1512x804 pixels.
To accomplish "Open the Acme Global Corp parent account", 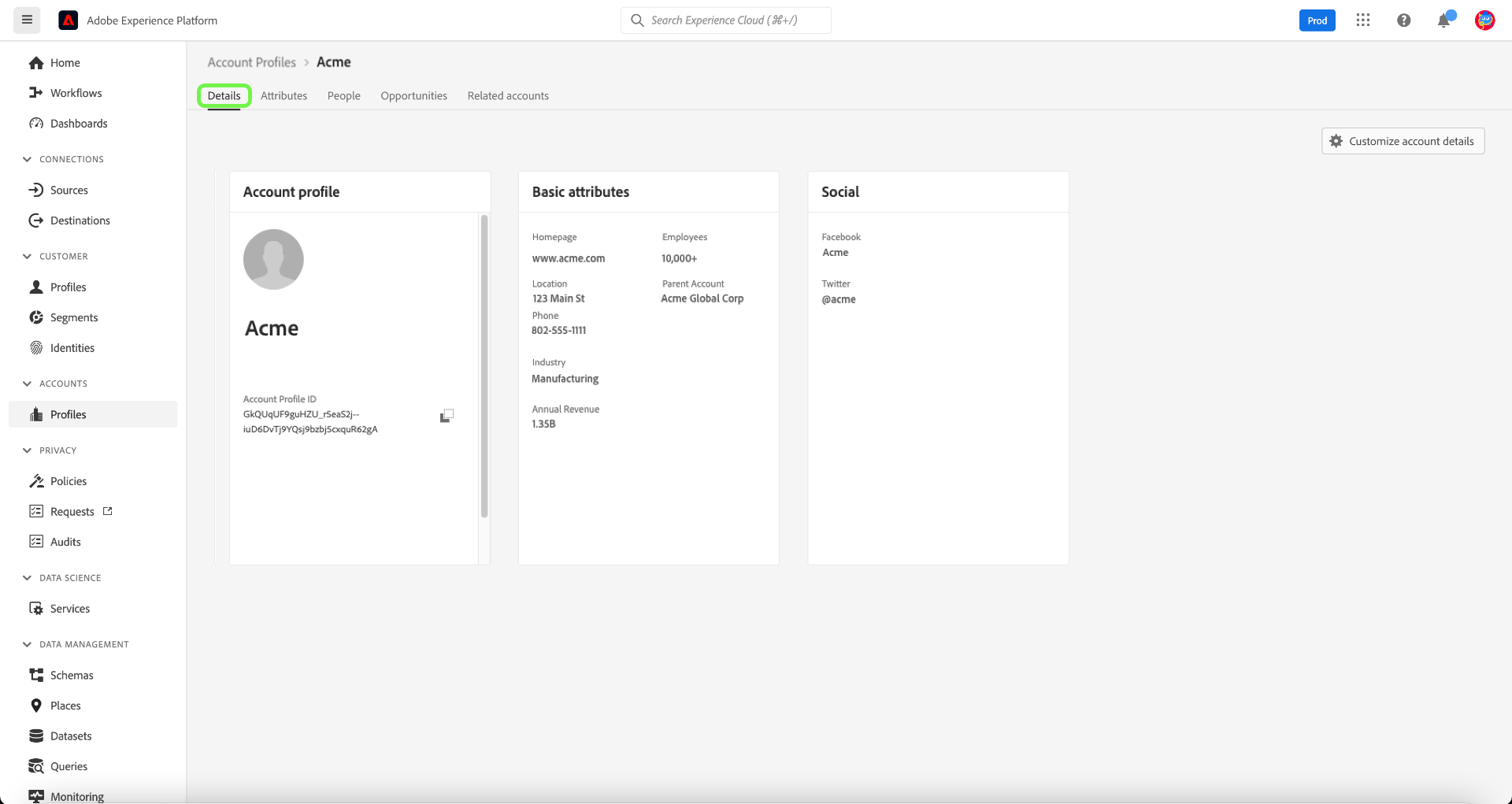I will (702, 298).
